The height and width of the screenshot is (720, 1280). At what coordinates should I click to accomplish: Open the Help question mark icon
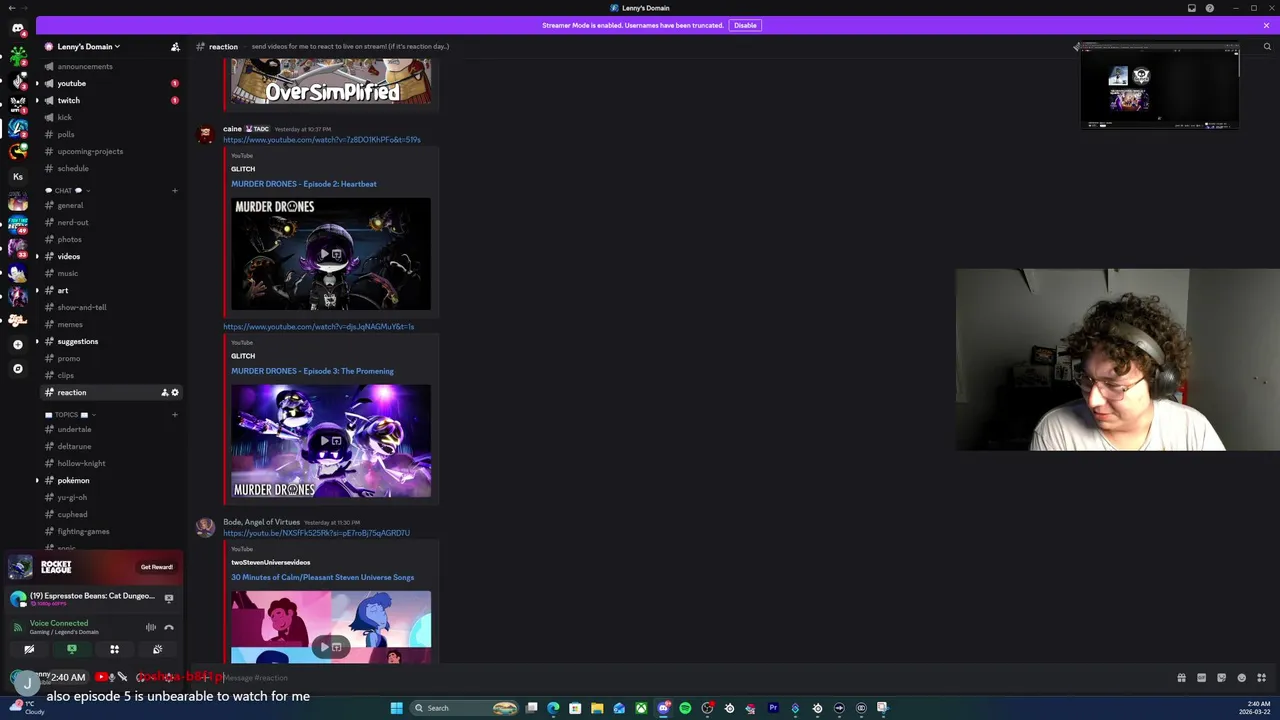click(x=1210, y=8)
